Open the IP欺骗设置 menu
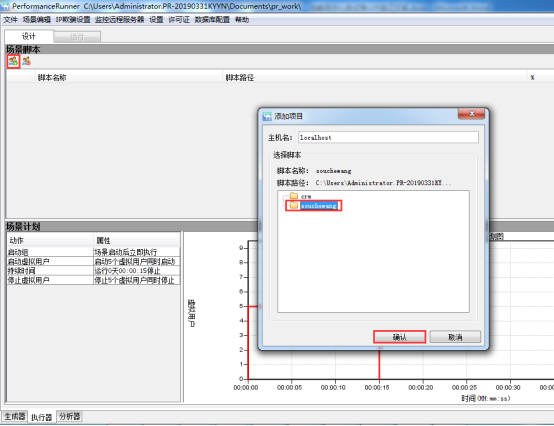This screenshot has width=554, height=426. [73, 20]
